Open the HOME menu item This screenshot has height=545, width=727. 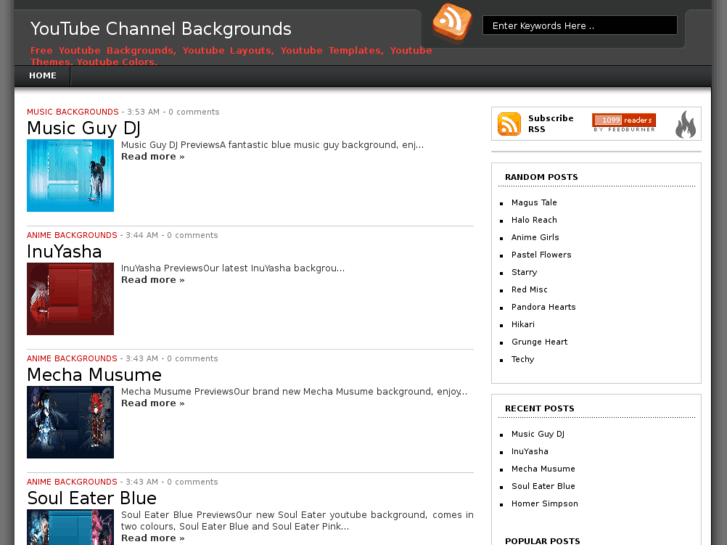[43, 76]
